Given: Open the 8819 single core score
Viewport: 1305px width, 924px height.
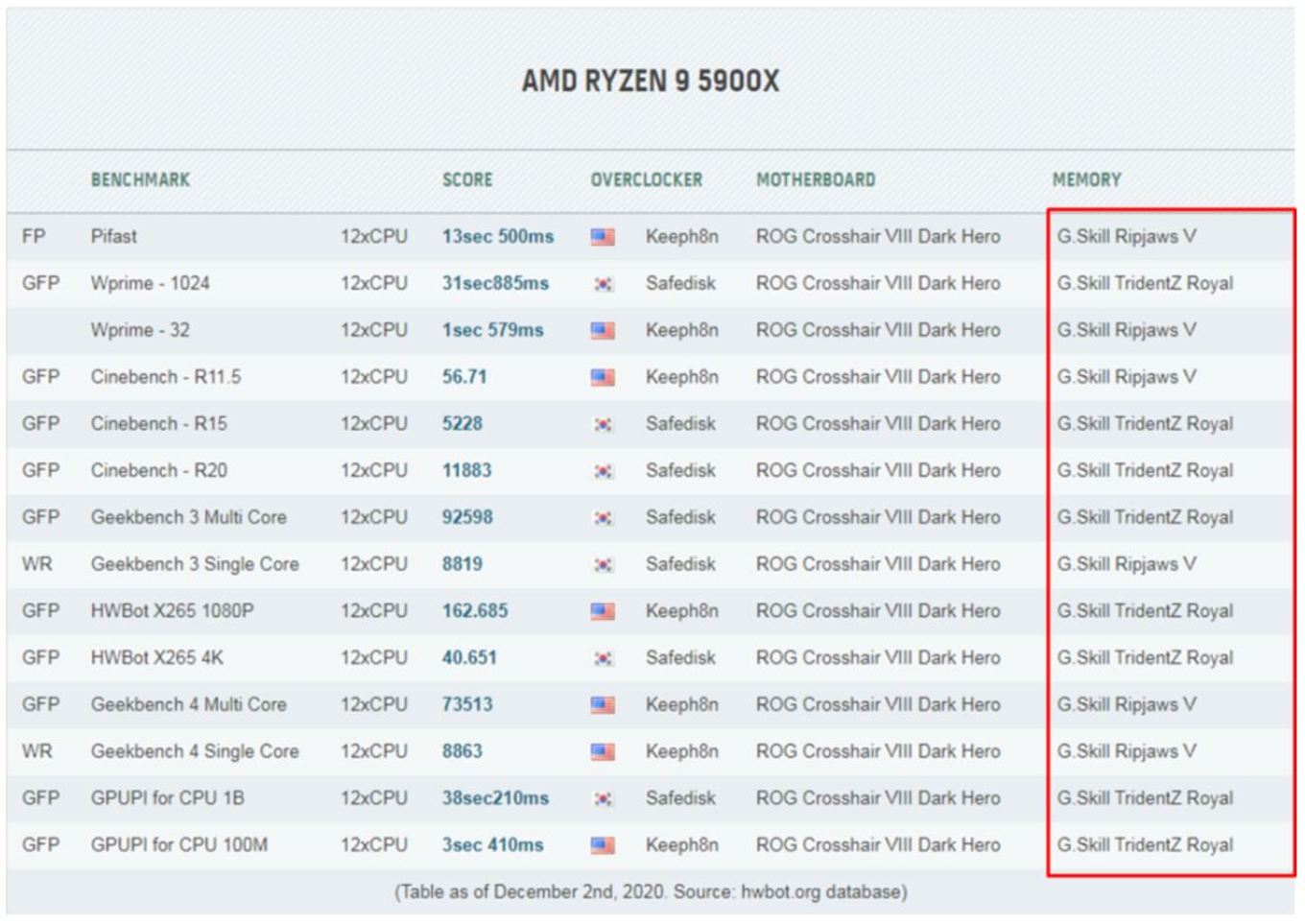Looking at the screenshot, I should pyautogui.click(x=463, y=564).
